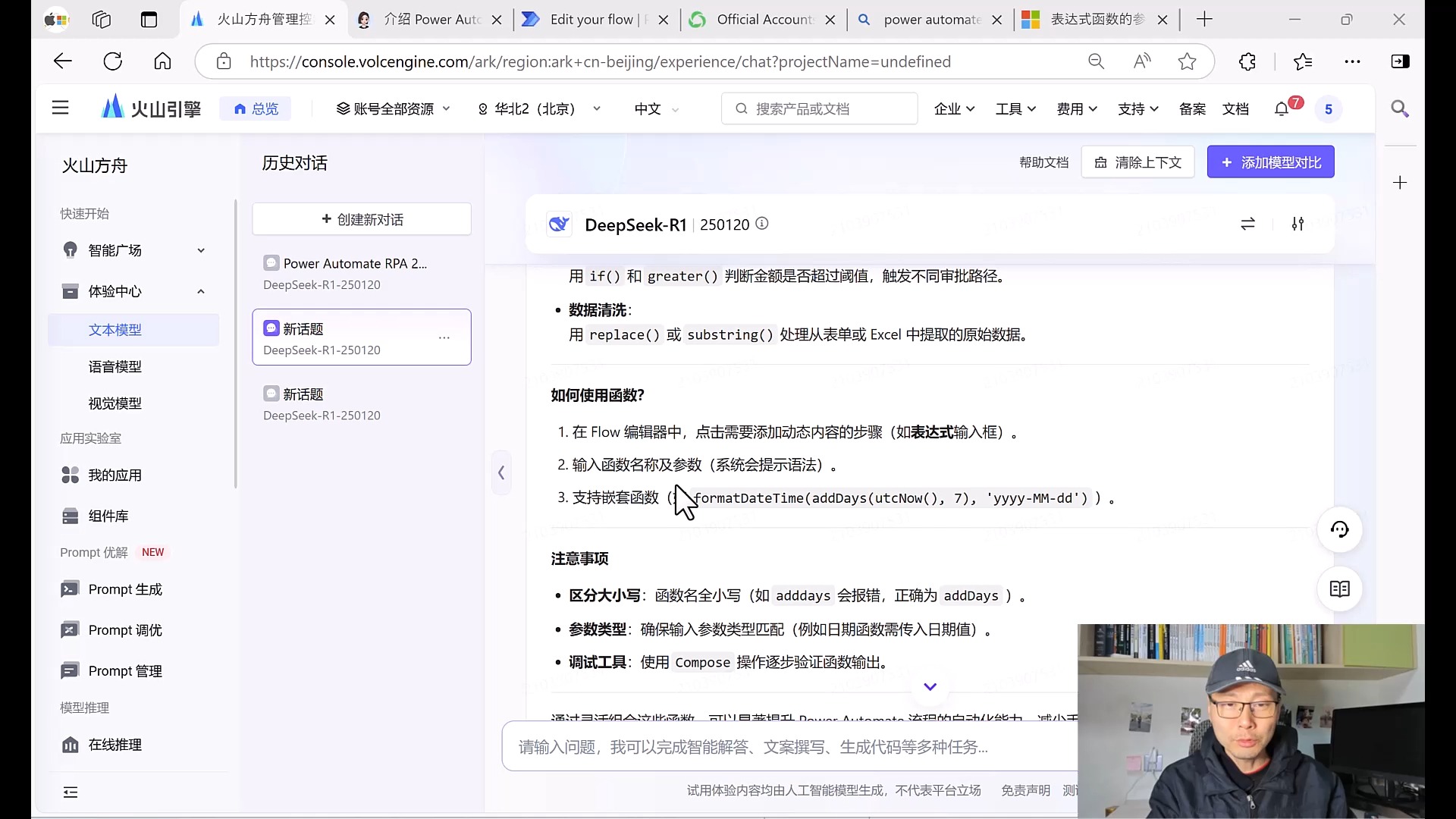Open model parameter settings sliders for DeepSeek-R1
The height and width of the screenshot is (819, 1456).
click(x=1297, y=224)
